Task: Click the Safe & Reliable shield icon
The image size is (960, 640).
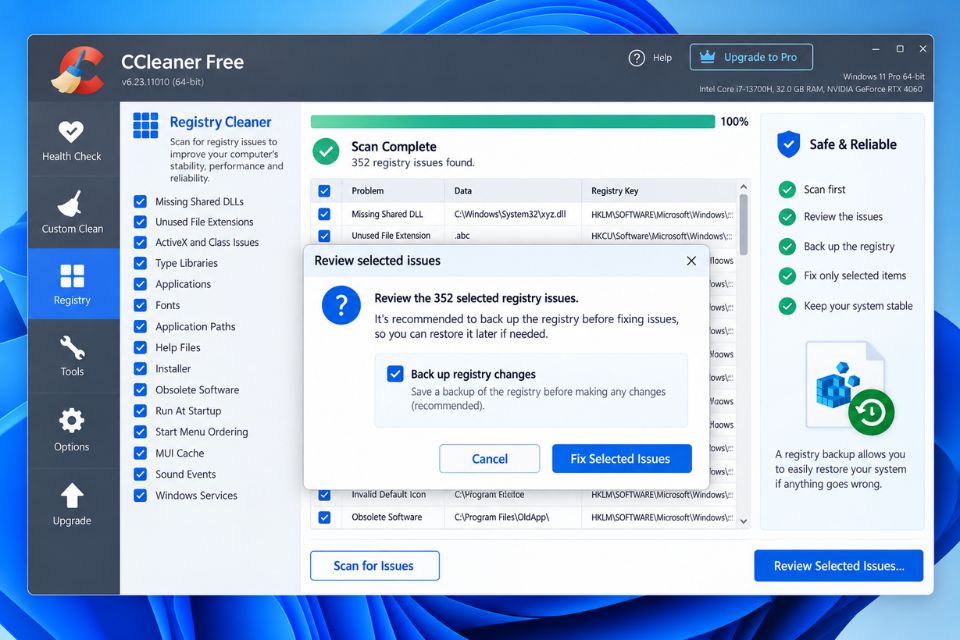Action: point(789,145)
